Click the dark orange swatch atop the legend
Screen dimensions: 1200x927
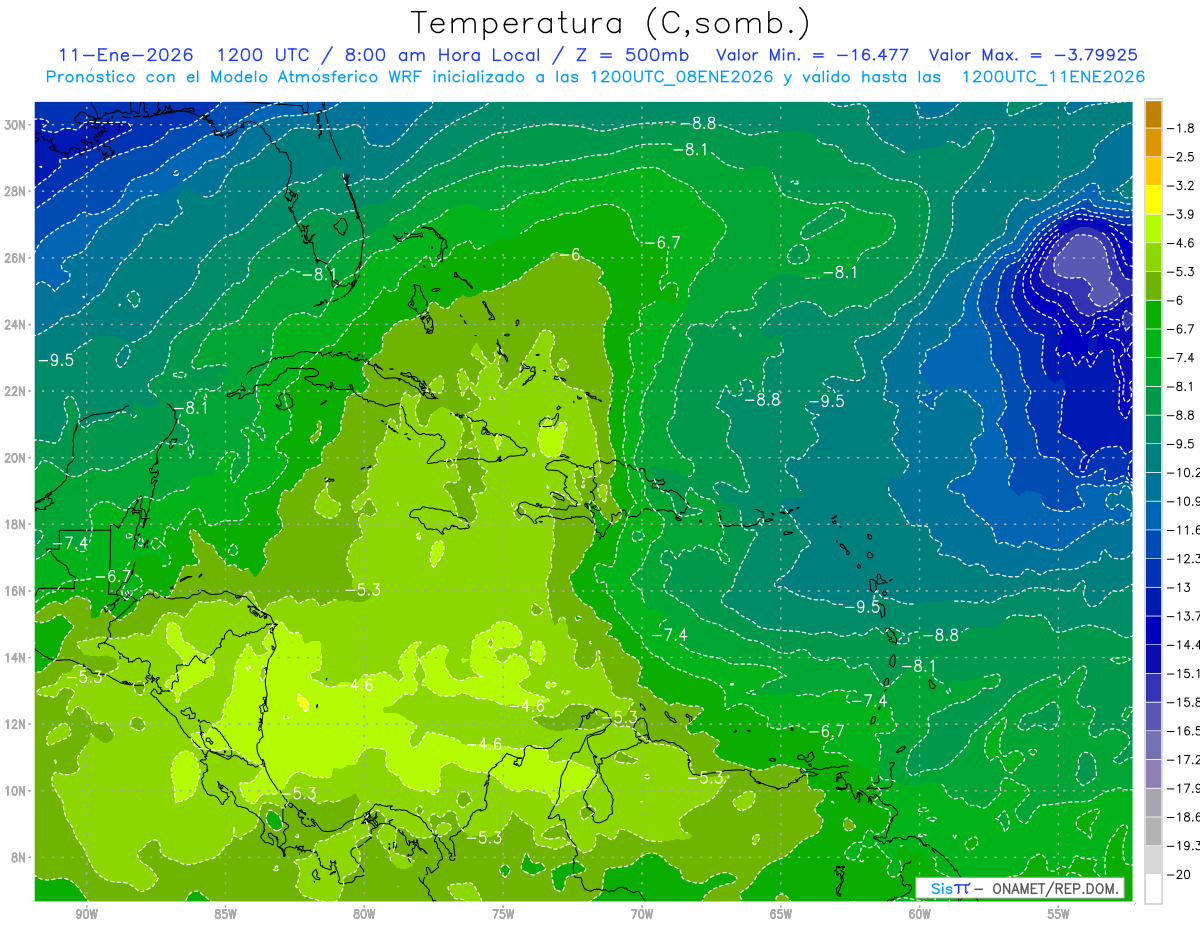[x=1153, y=114]
